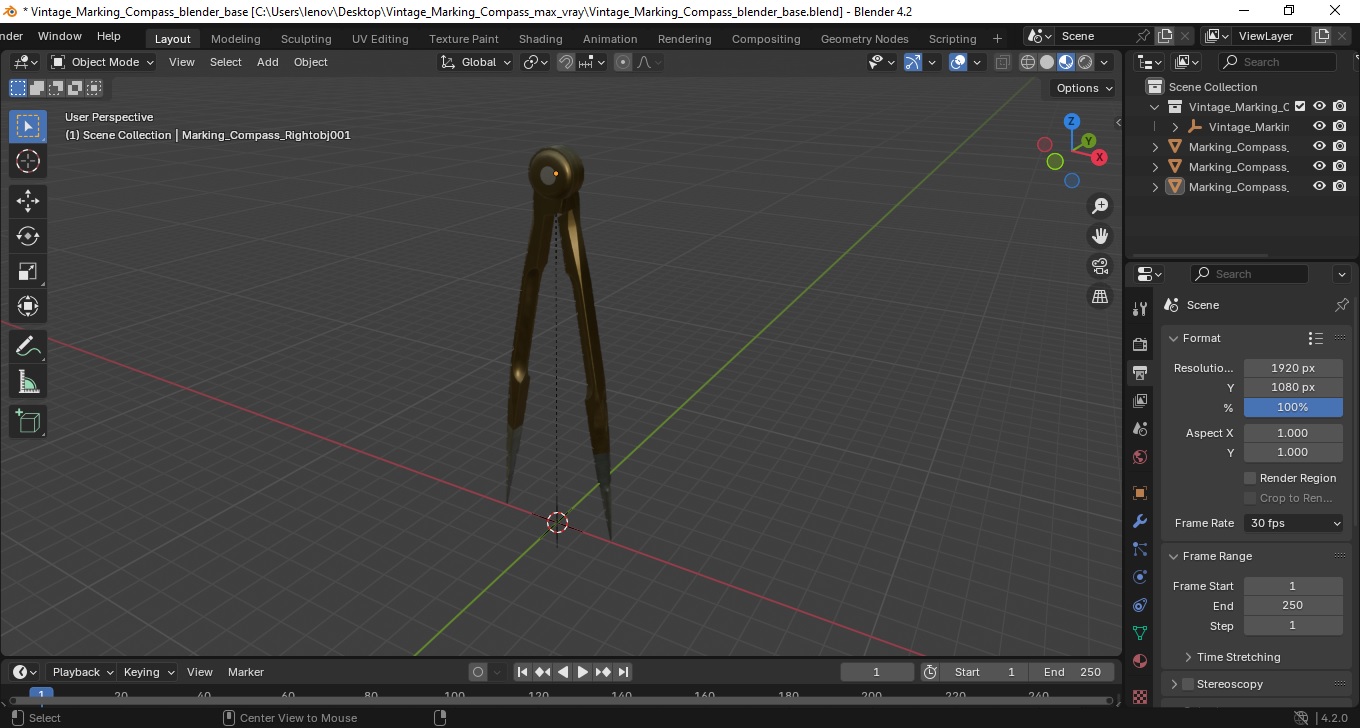Toggle the collection exclude checkbox in outliner

coord(1300,106)
